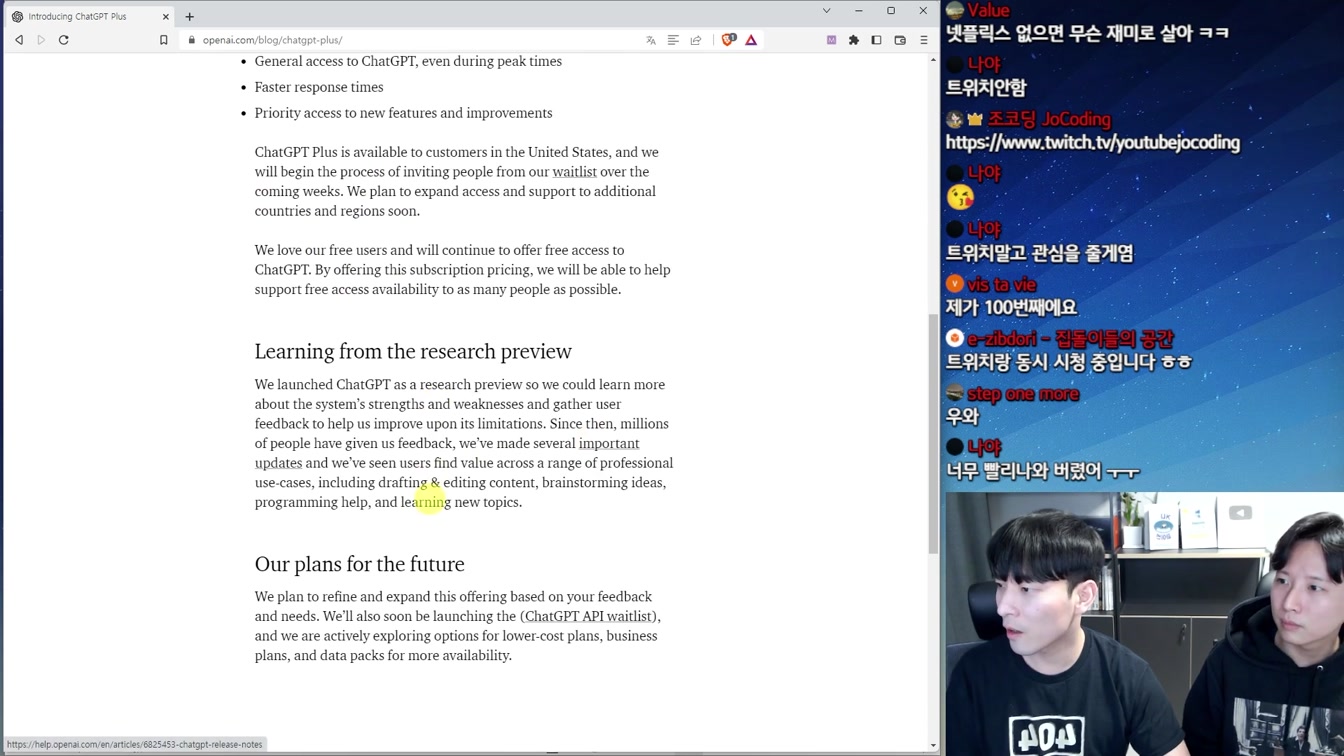Viewport: 1344px width, 756px height.
Task: Click the 'Our plans for the future' heading
Action: coord(360,564)
